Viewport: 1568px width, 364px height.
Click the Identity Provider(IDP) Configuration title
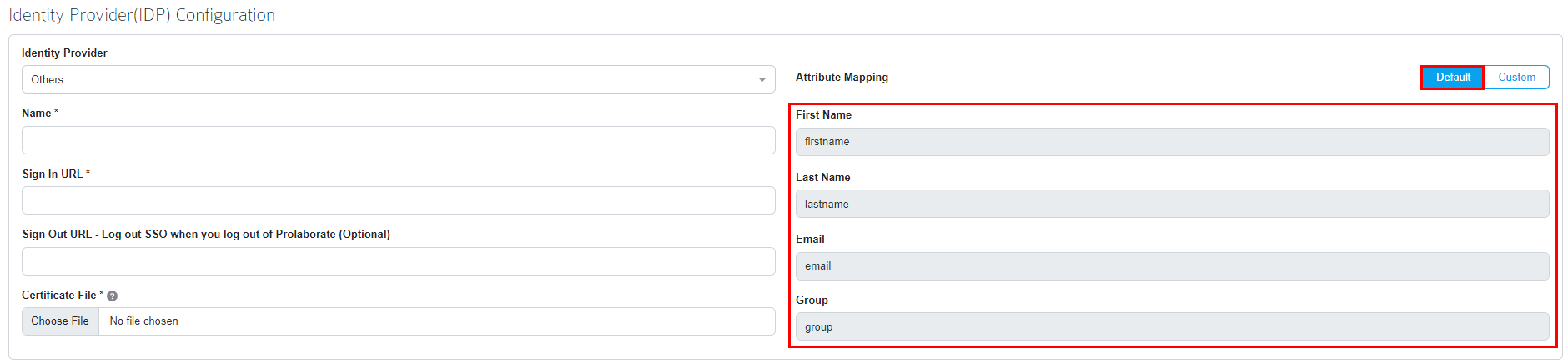coord(142,15)
